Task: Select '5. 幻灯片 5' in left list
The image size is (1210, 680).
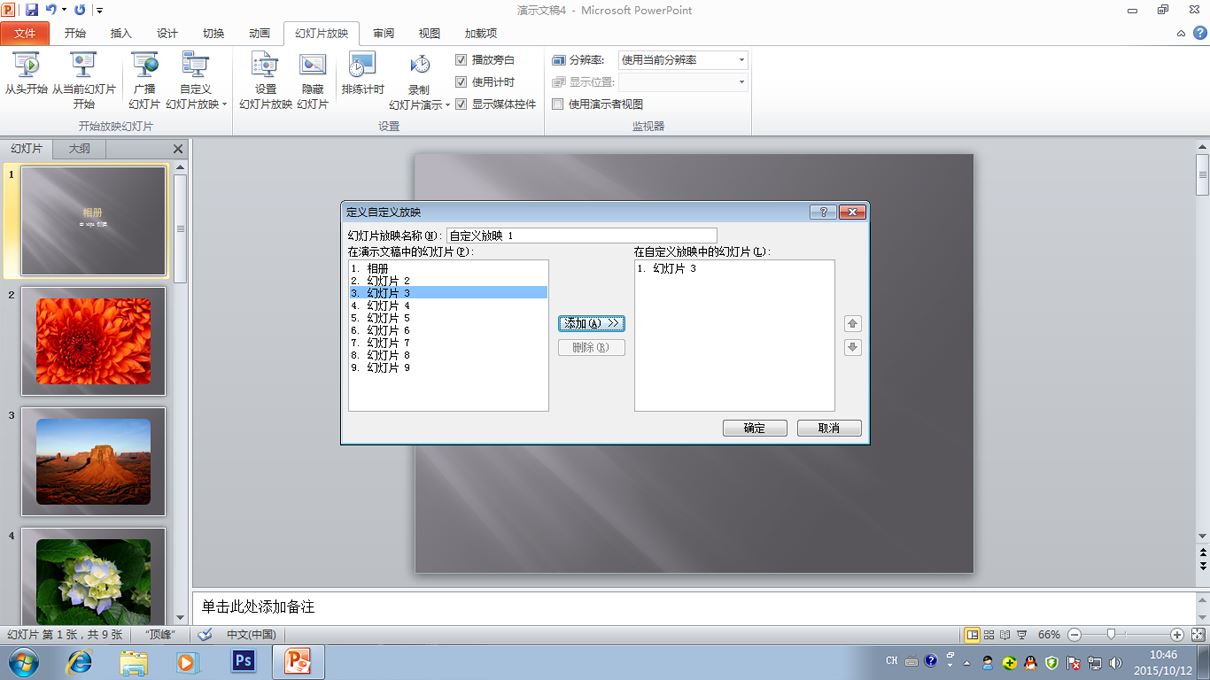Action: point(448,318)
